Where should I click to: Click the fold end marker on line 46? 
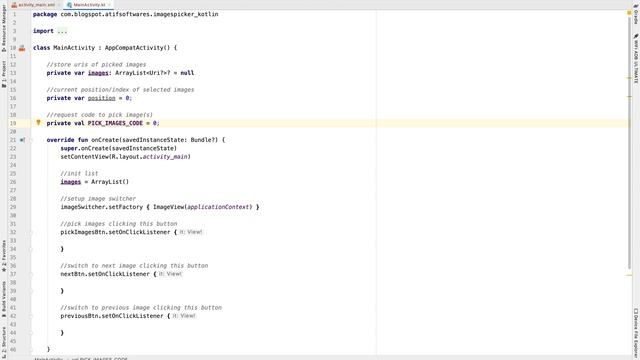click(x=31, y=349)
